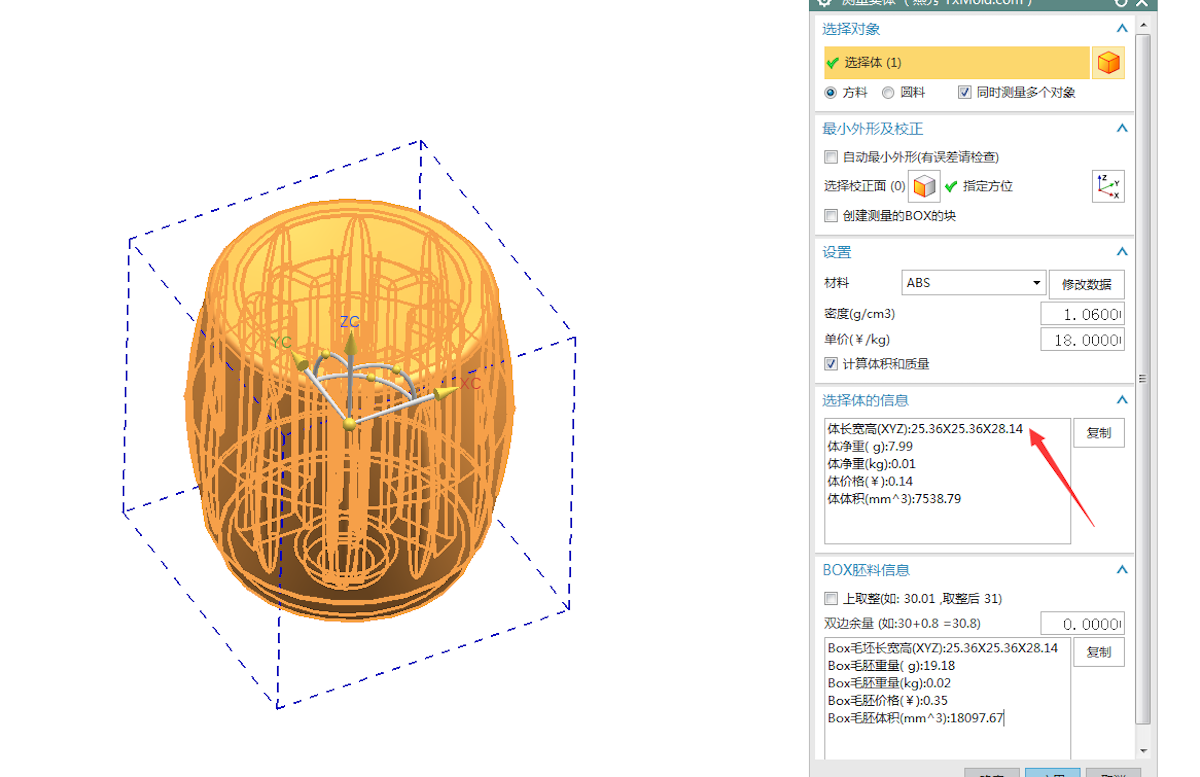The width and height of the screenshot is (1200, 777).
Task: Click the 体体积(mm^3):7538.79 line
Action: coord(894,499)
